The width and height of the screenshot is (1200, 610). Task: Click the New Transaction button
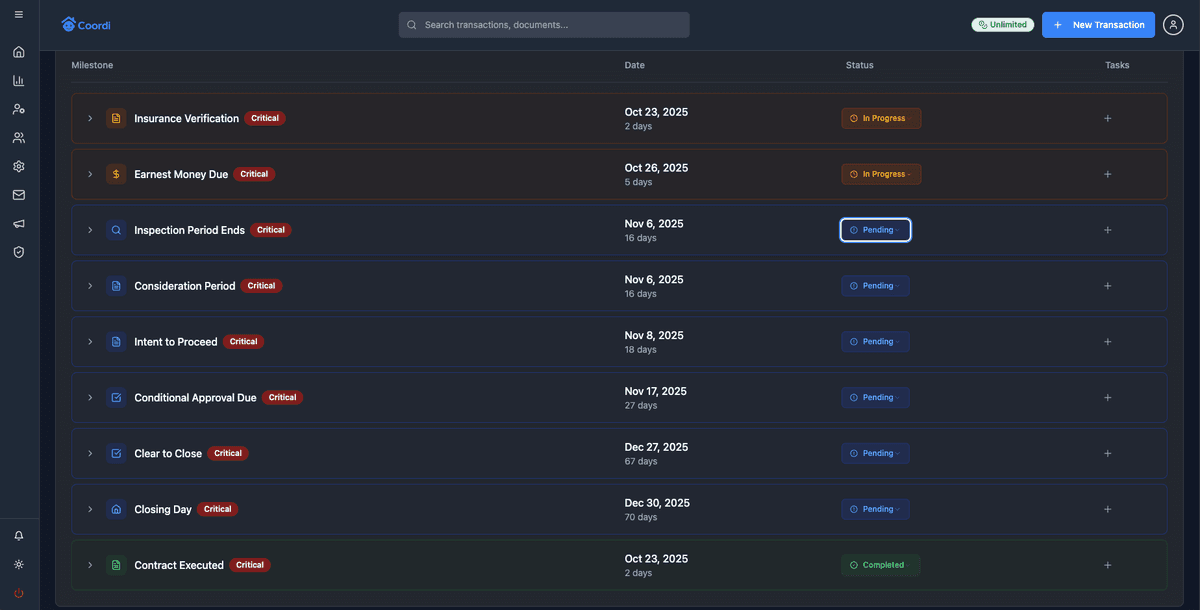[x=1098, y=24]
